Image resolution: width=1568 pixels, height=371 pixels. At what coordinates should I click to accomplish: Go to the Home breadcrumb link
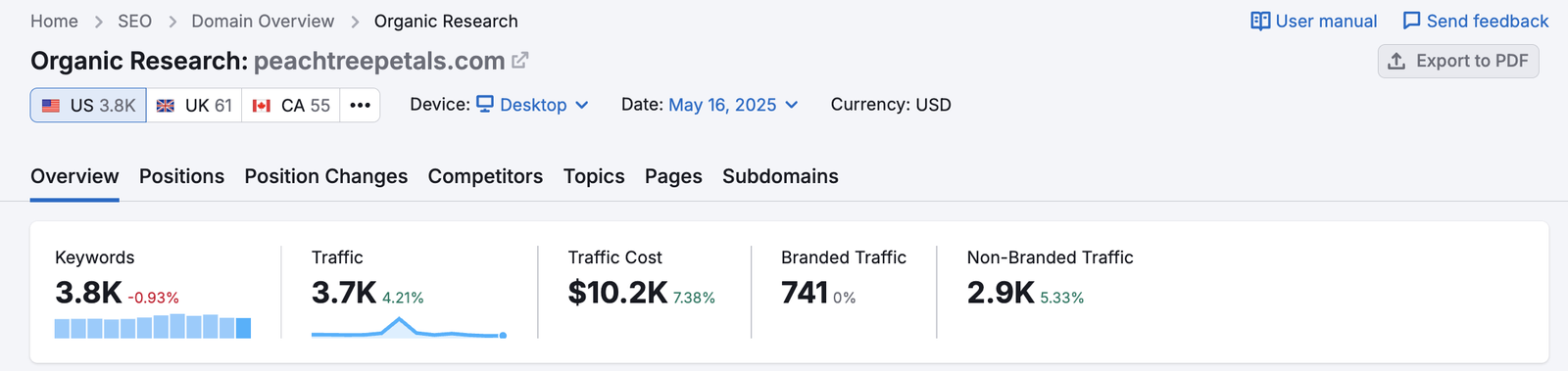pos(54,21)
